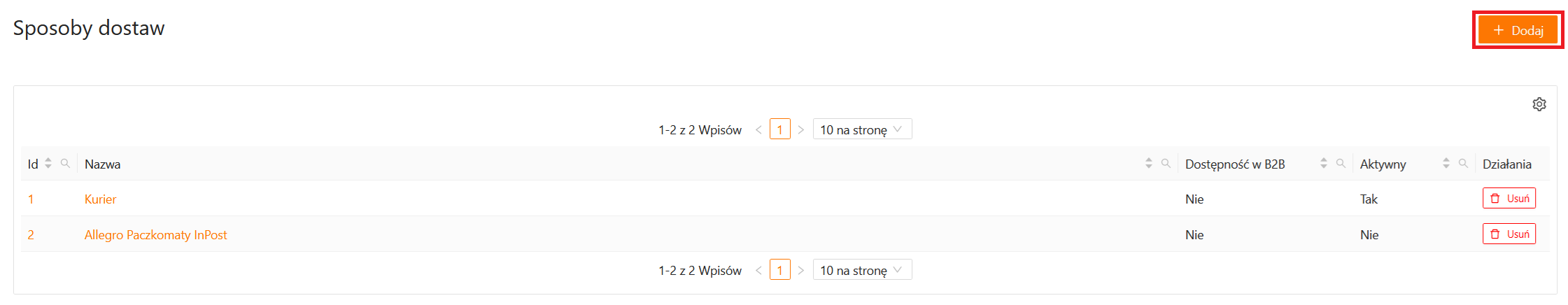Viewport: 1568px width, 305px height.
Task: Open search for Dostępność w B2B column
Action: 1341,163
